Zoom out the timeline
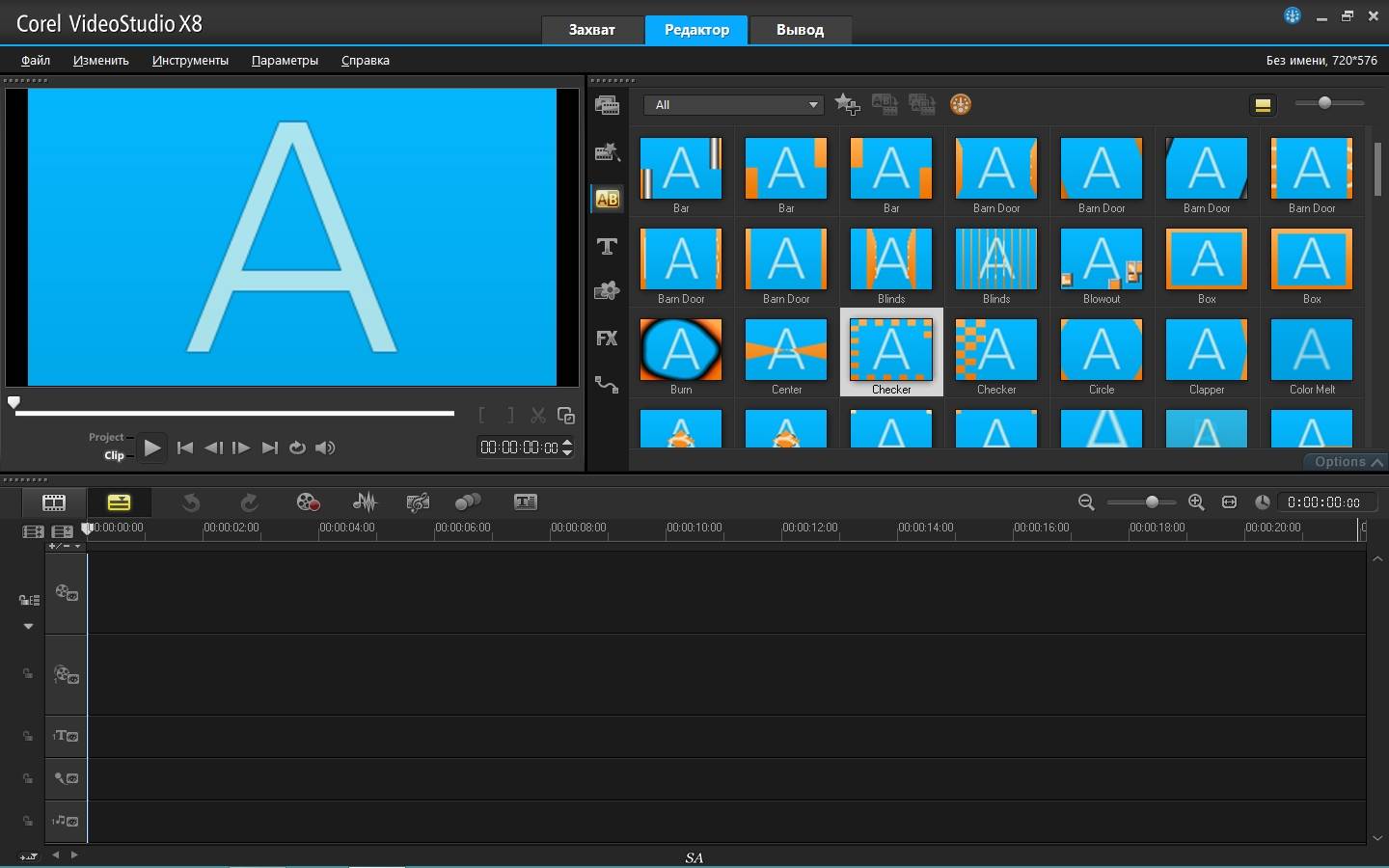Screen dimensions: 1389x868 click(x=1086, y=502)
